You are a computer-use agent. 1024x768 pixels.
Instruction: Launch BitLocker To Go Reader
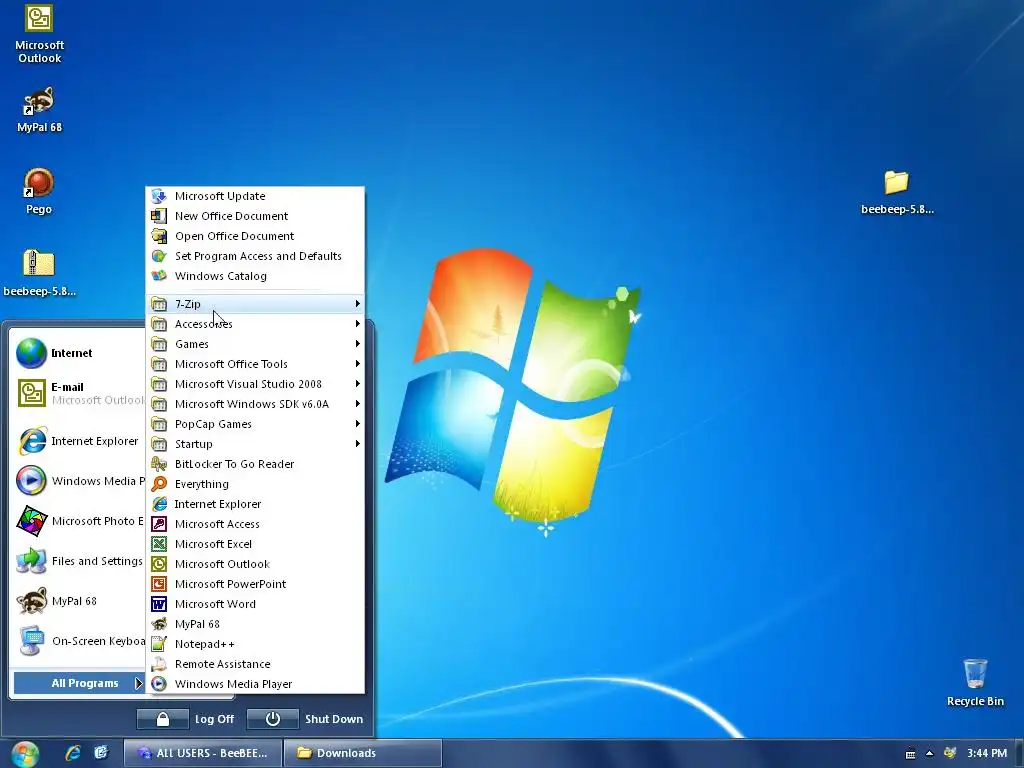(x=255, y=464)
